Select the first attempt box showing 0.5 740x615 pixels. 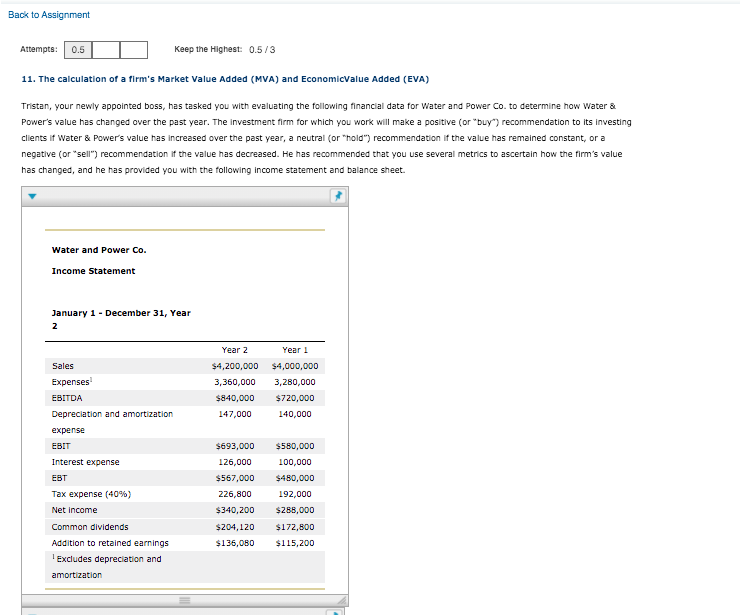point(78,50)
